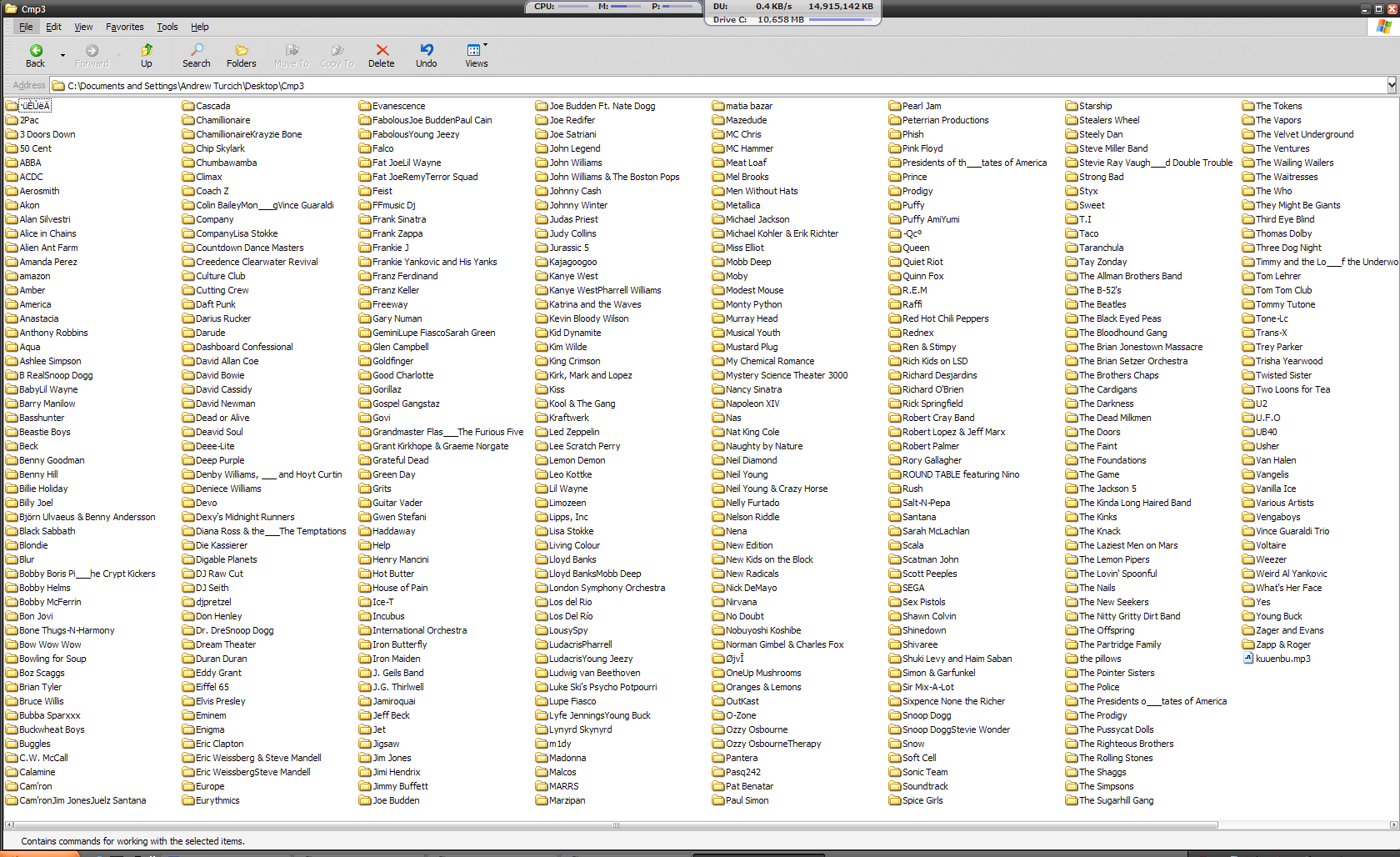The image size is (1400, 857).
Task: Select the Pink Floyd folder icon
Action: coord(895,148)
